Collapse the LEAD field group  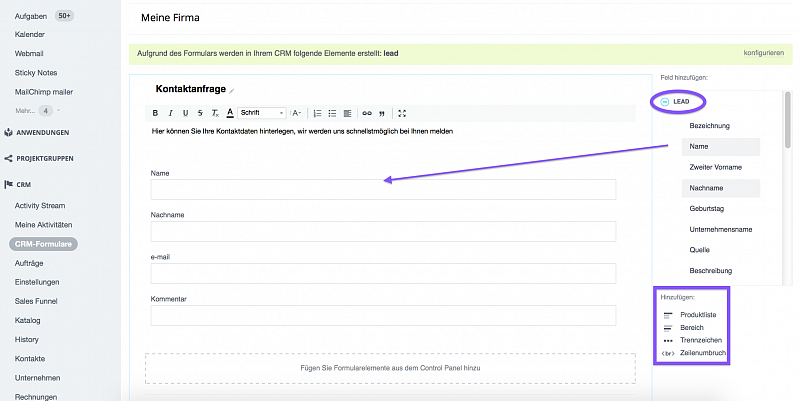(x=664, y=102)
